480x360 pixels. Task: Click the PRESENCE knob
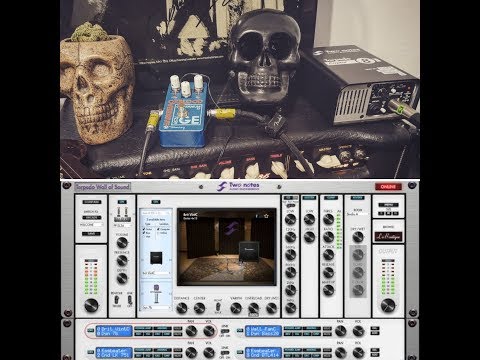click(x=122, y=260)
